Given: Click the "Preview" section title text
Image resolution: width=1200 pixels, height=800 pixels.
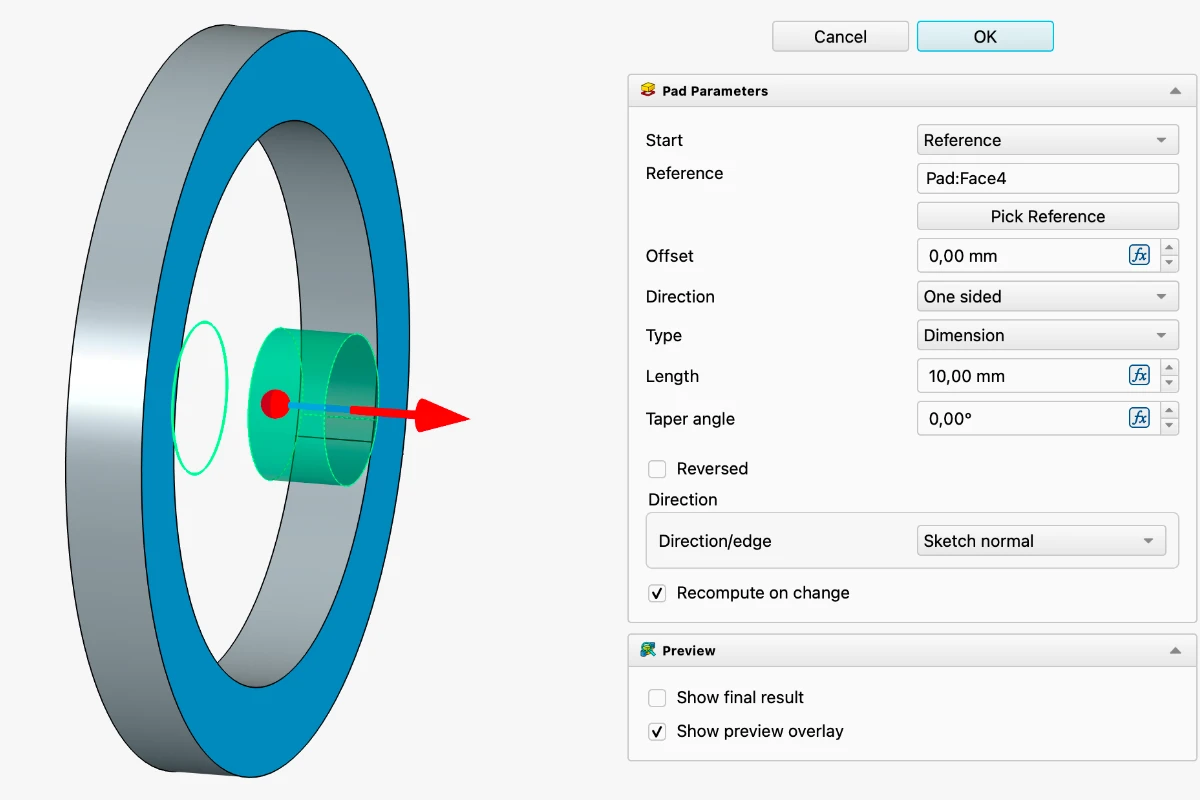Looking at the screenshot, I should [689, 651].
